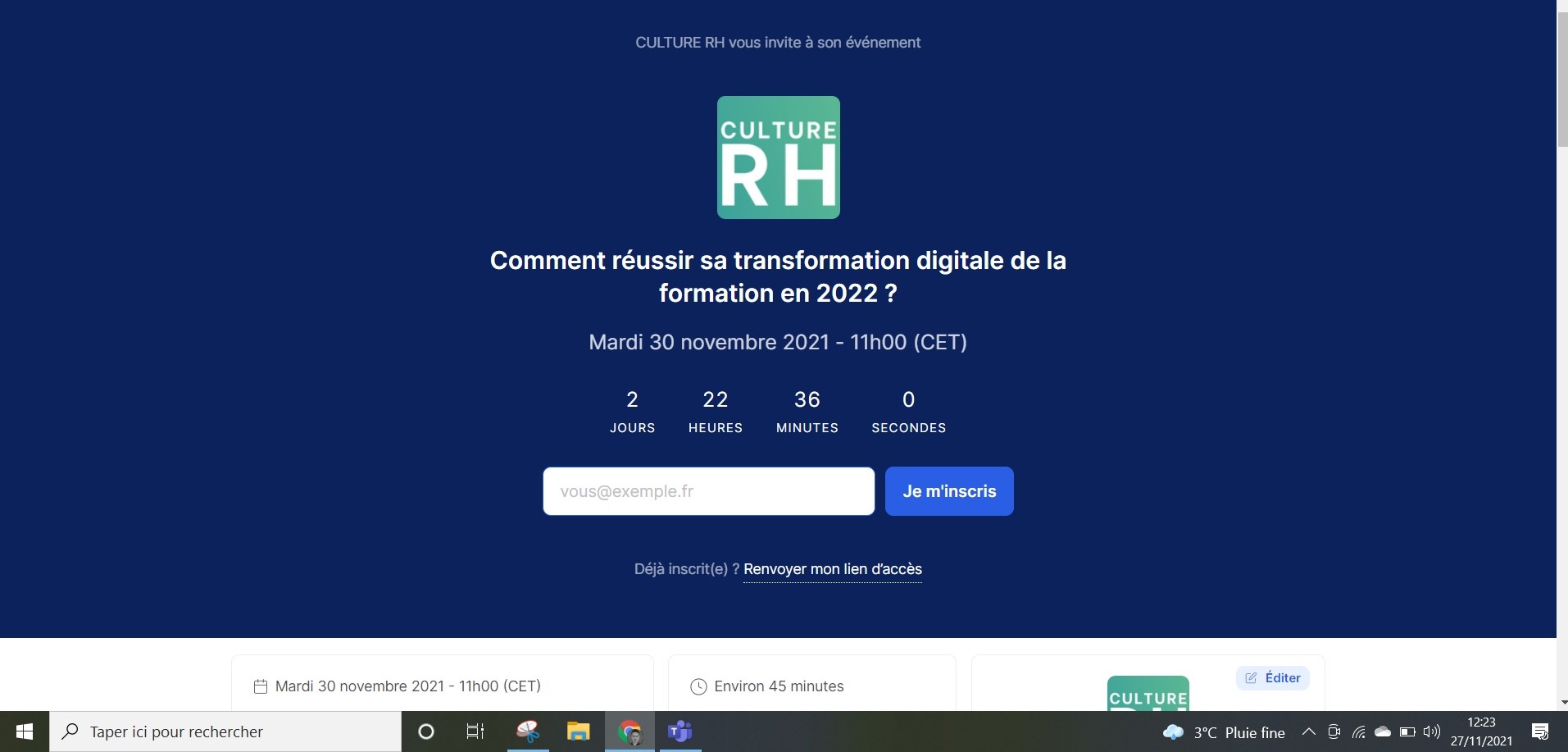The image size is (1568, 752).
Task: Click the scrollbar down arrow
Action: pyautogui.click(x=1562, y=704)
